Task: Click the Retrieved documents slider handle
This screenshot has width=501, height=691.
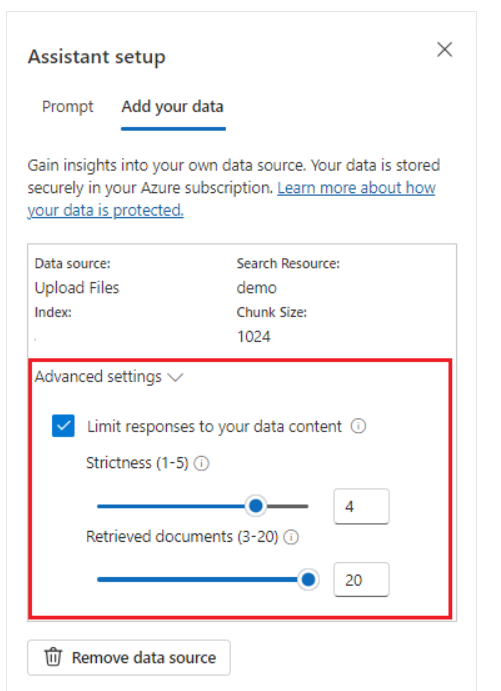Action: [308, 580]
